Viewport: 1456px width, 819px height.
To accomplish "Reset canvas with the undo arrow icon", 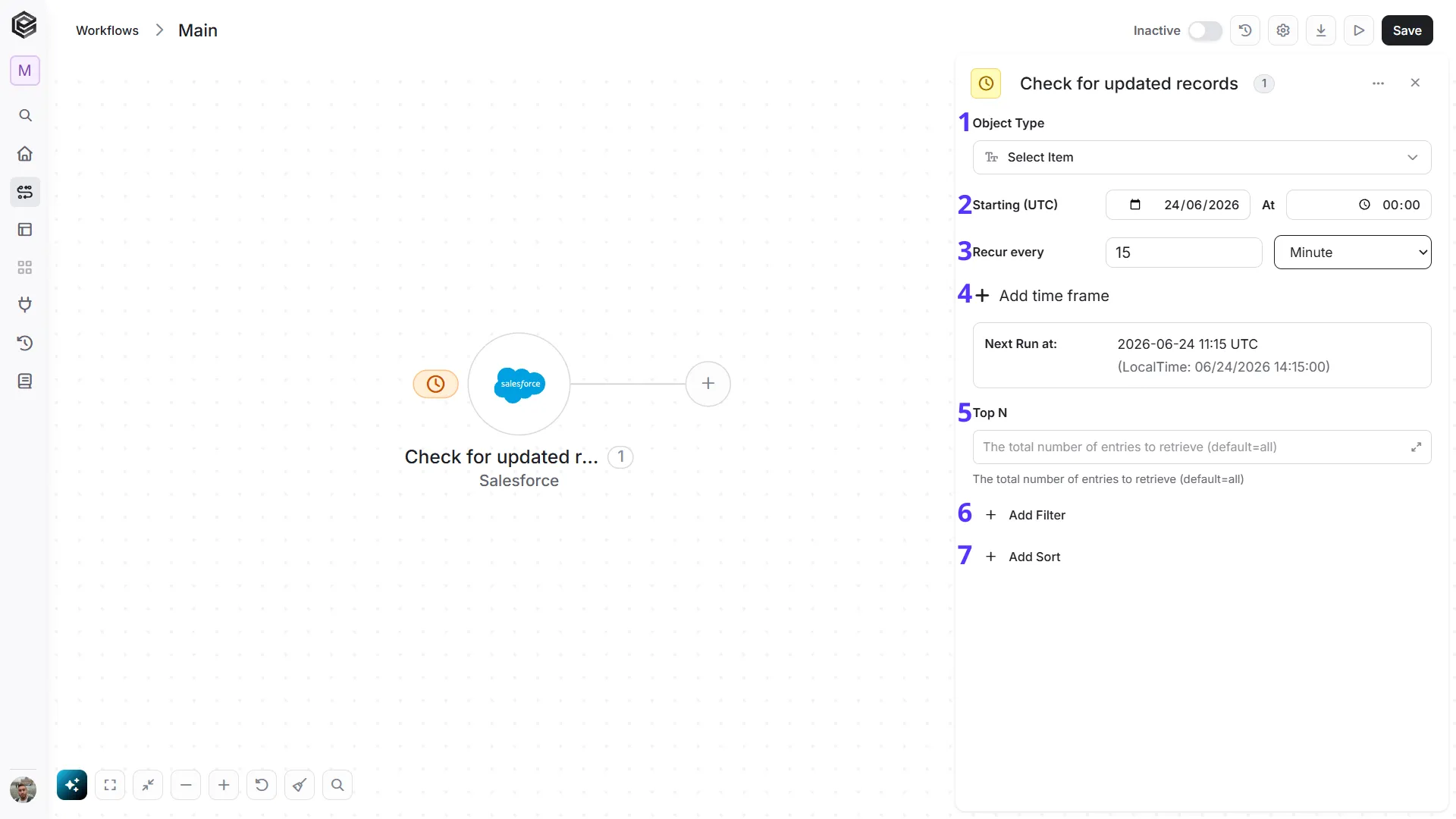I will 262,785.
